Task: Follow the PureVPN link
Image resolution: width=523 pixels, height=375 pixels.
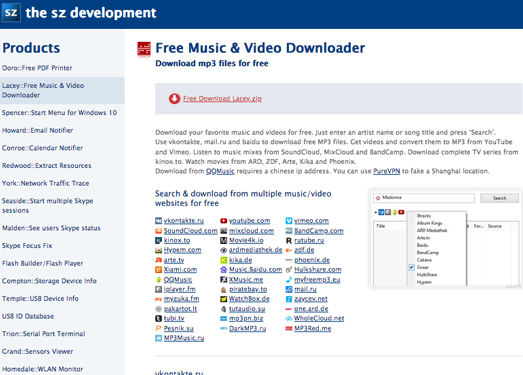Action: (x=387, y=171)
